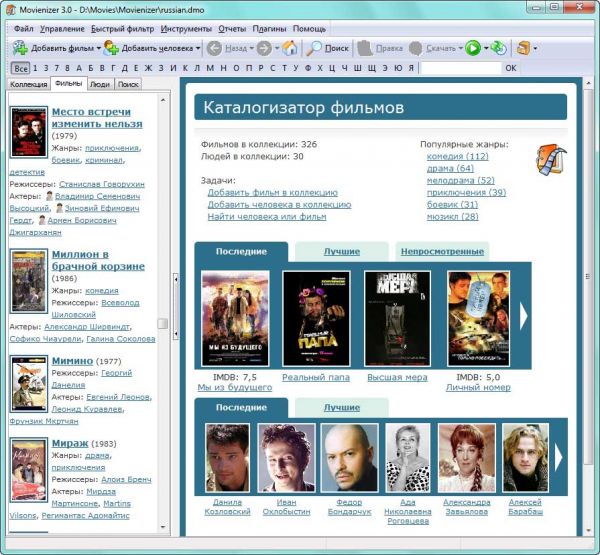
Task: Open the мюзикл (28) genre link
Action: 453,217
